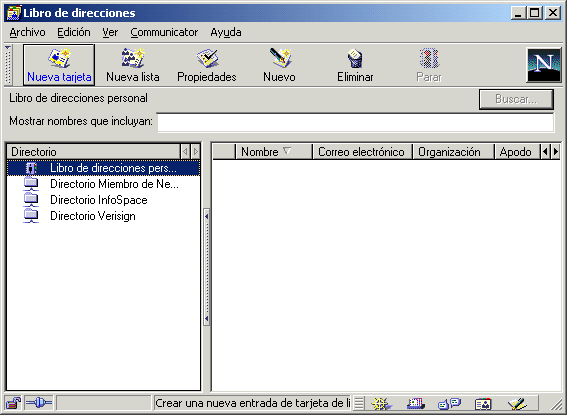Maximize the Libro de direcciones window
The image size is (567, 415).
pyautogui.click(x=534, y=13)
